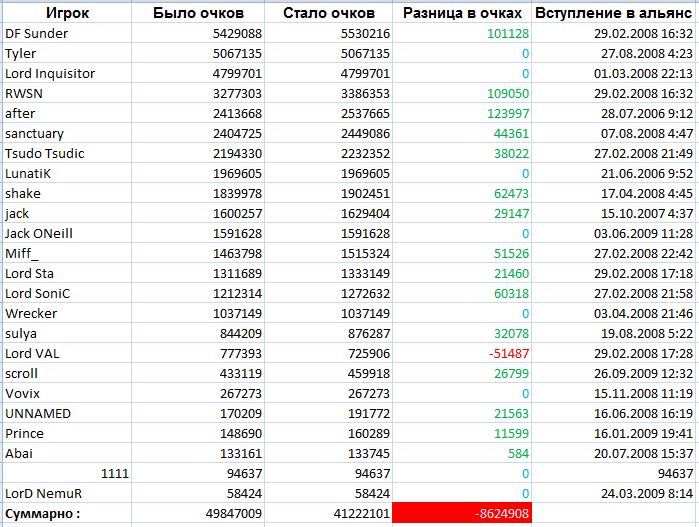Select the 'Prince' player cell

tap(67, 433)
